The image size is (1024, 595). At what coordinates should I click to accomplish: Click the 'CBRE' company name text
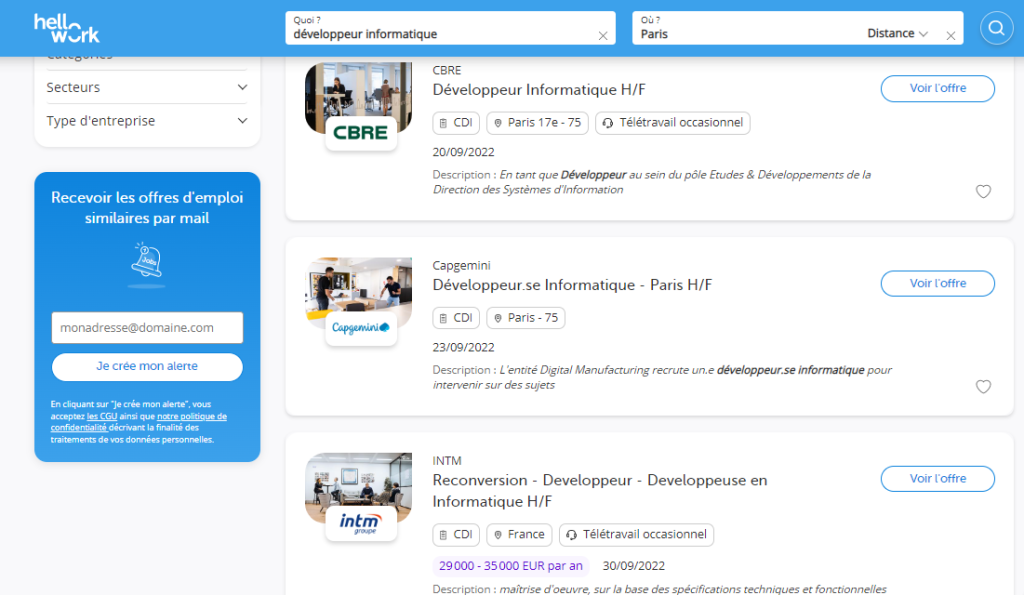447,71
